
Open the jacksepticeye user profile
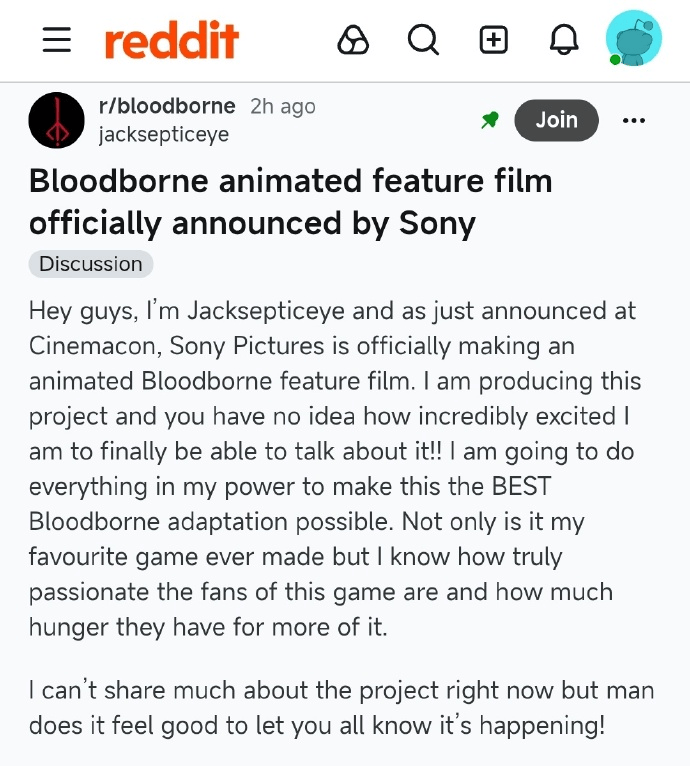click(163, 134)
